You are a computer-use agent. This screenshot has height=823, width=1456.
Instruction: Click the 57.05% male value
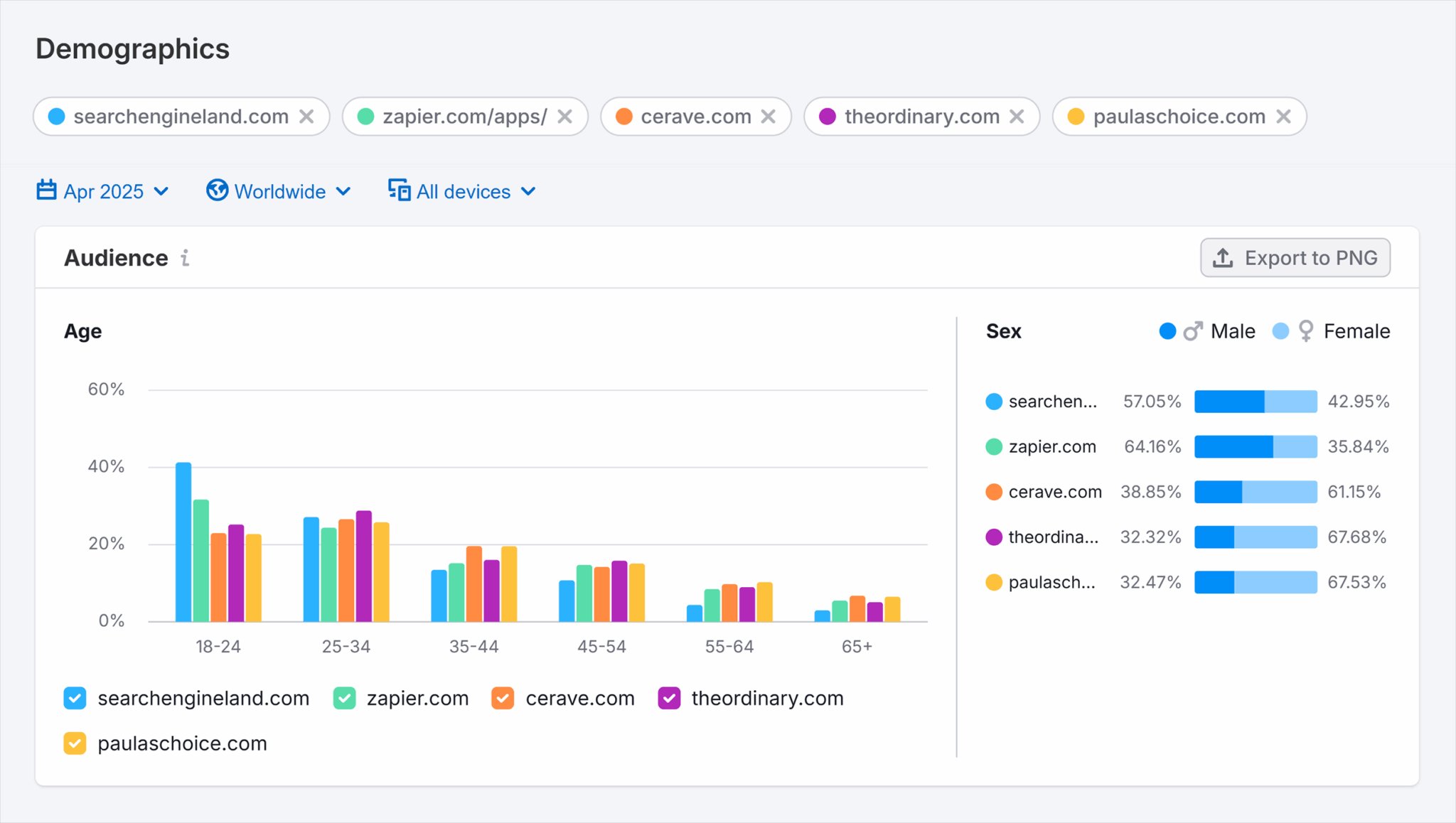pyautogui.click(x=1152, y=402)
